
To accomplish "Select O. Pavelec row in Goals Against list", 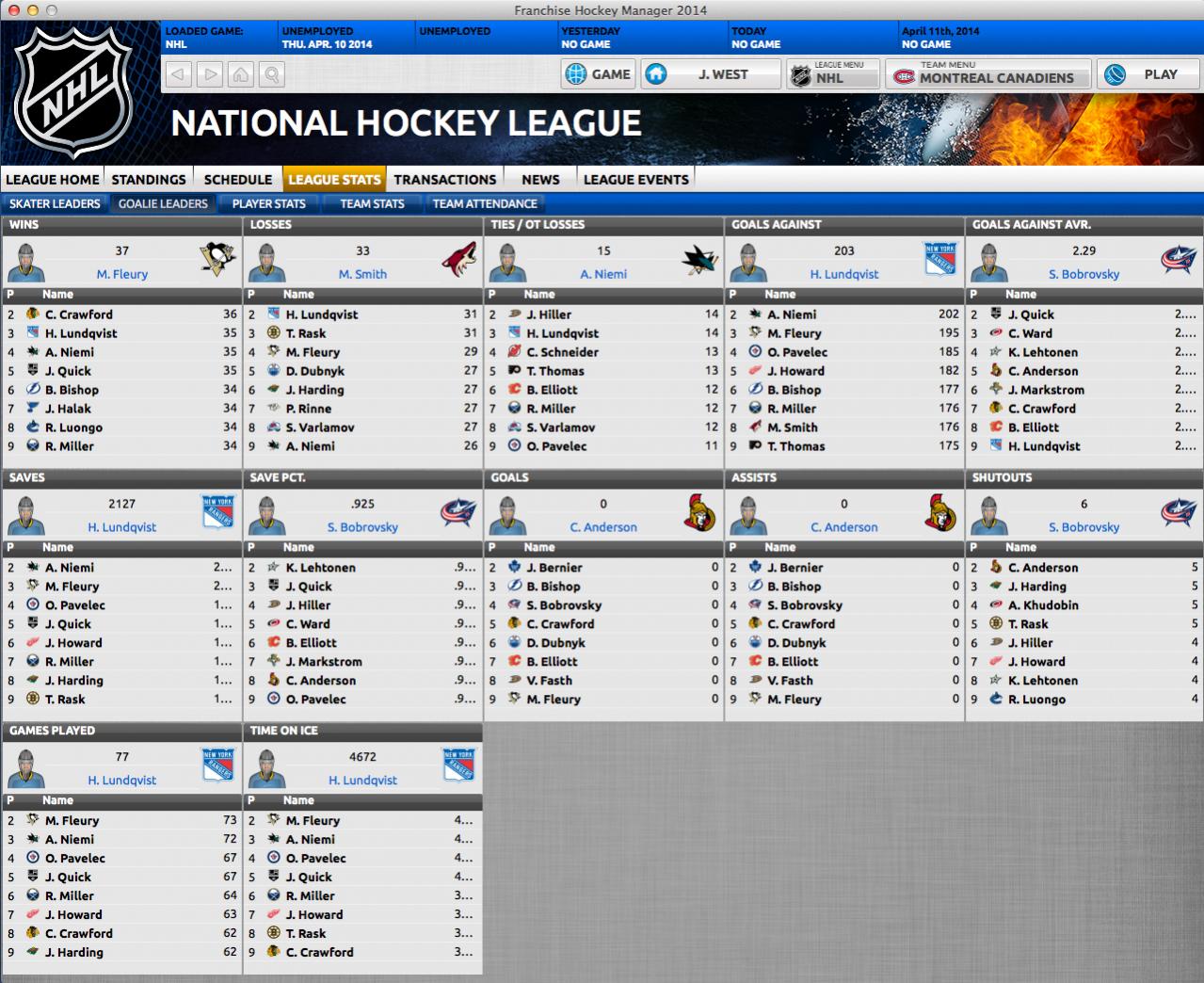I will coord(844,352).
